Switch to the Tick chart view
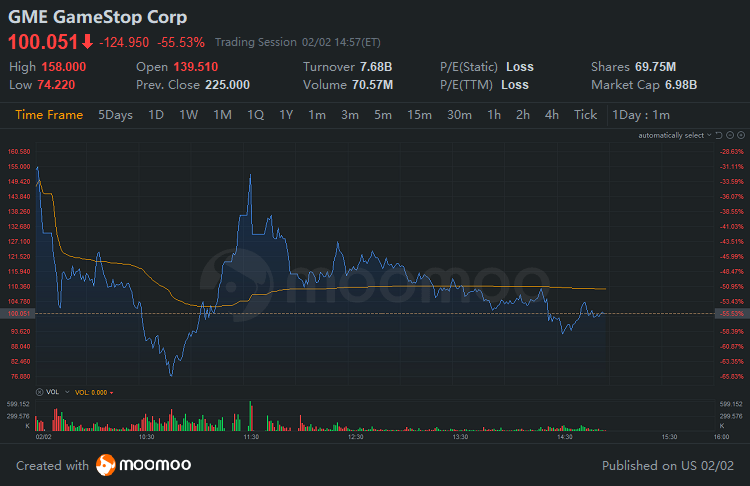The height and width of the screenshot is (486, 750). tap(585, 115)
